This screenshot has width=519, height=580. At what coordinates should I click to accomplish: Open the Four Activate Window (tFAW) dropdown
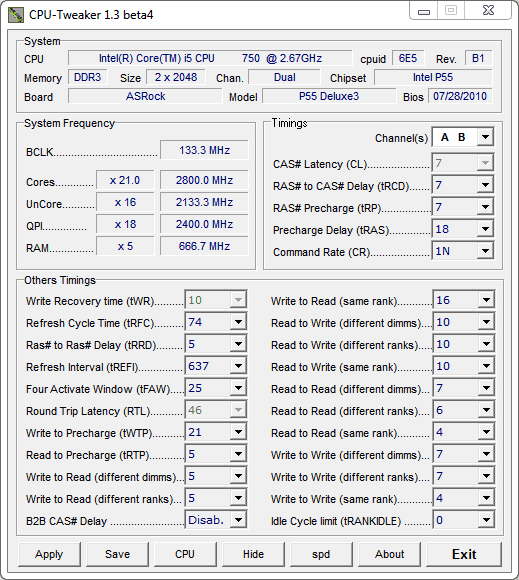point(216,388)
